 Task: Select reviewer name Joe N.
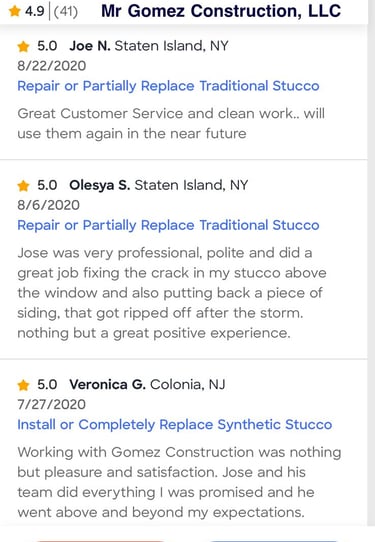90,46
